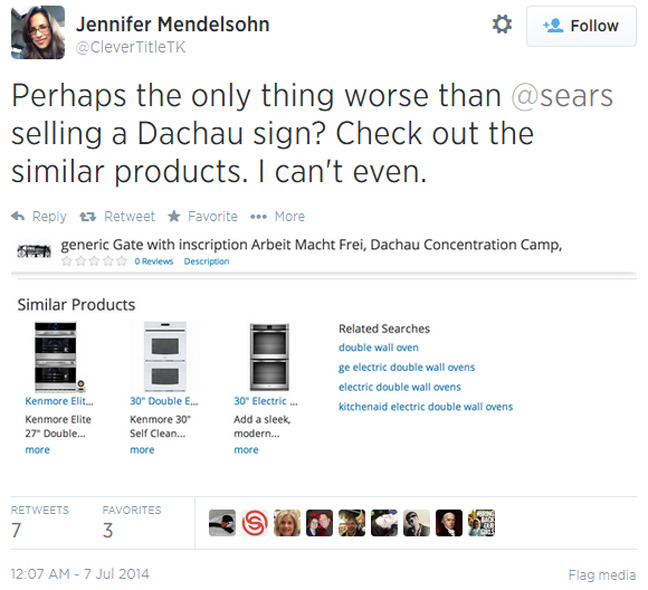This screenshot has height=590, width=648.
Task: Visit the @sears mention
Action: pos(562,96)
